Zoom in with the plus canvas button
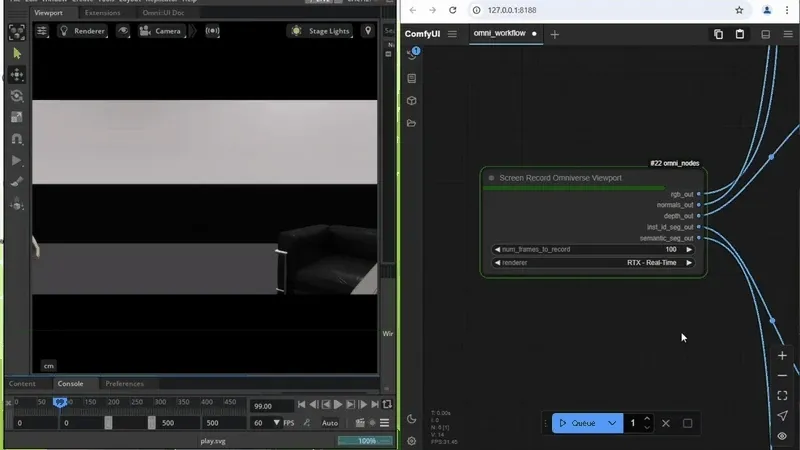Viewport: 800px width, 450px height. pos(782,355)
